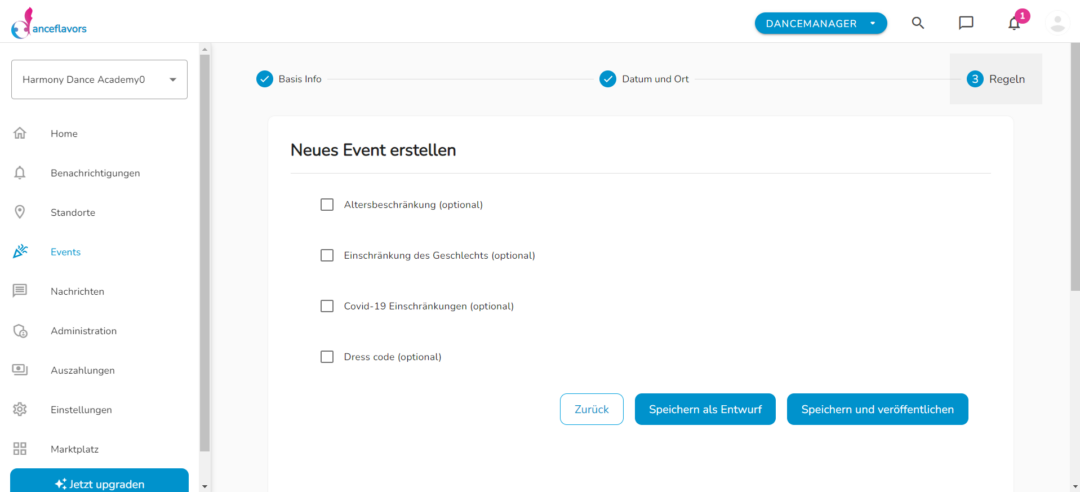Open the search magnifier icon

pos(917,23)
